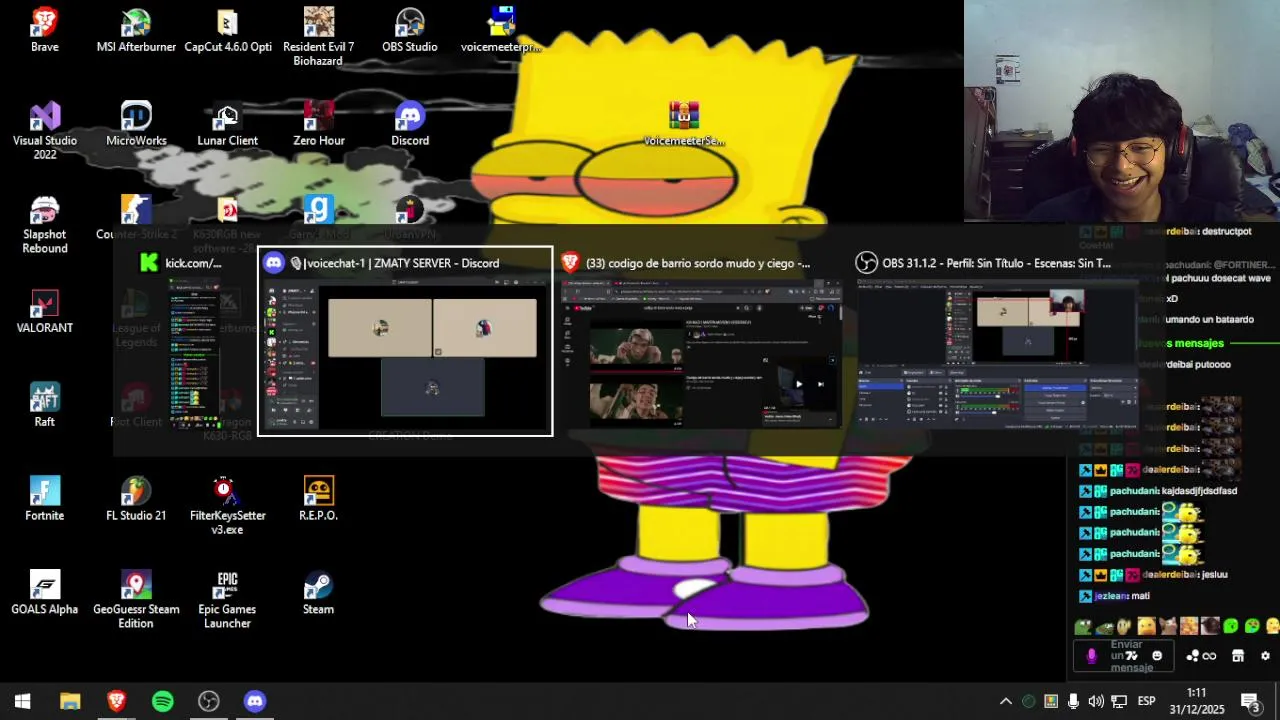Open GeoGuessr Steam Edition shortcut
The height and width of the screenshot is (720, 1280).
pos(136,599)
